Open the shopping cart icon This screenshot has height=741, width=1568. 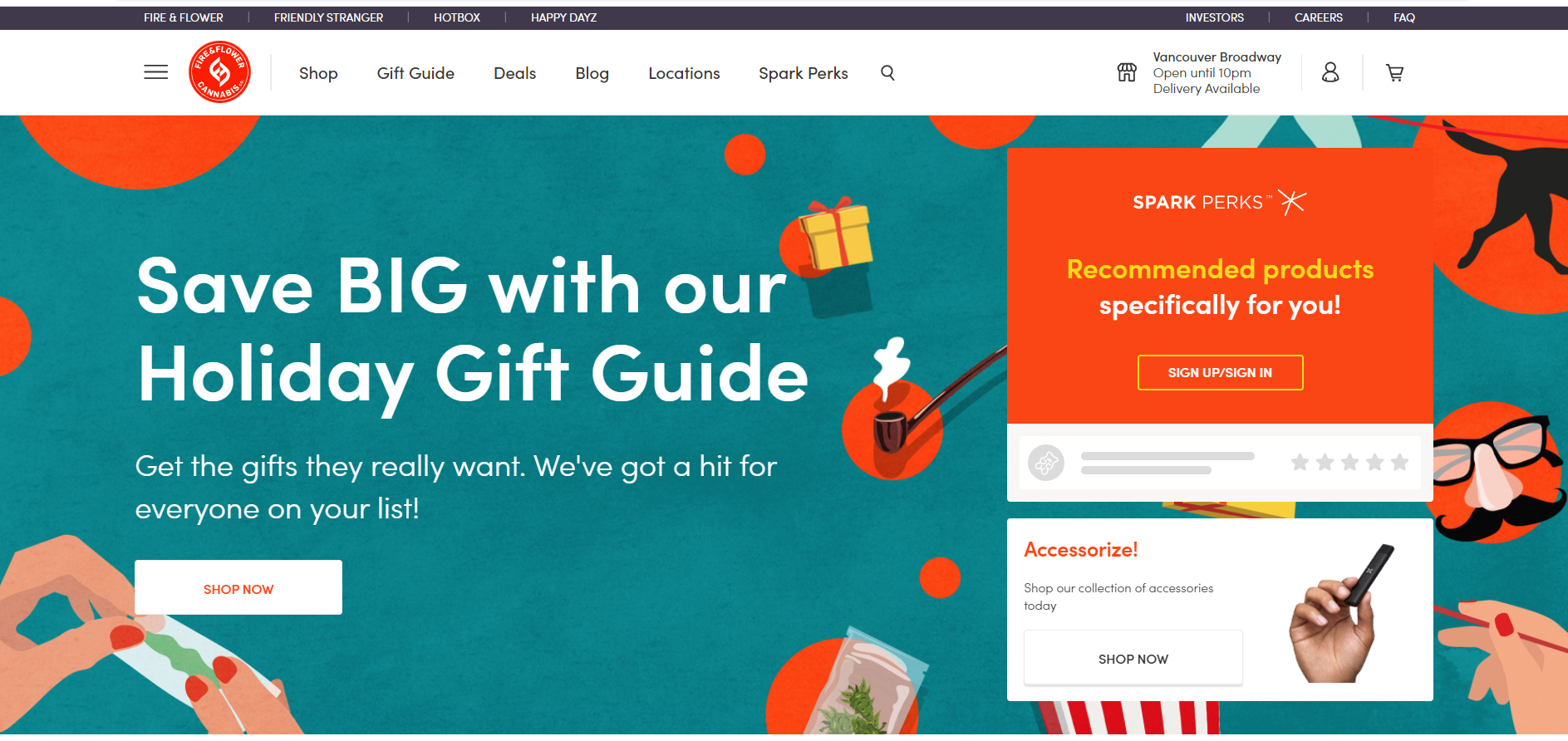click(1395, 73)
